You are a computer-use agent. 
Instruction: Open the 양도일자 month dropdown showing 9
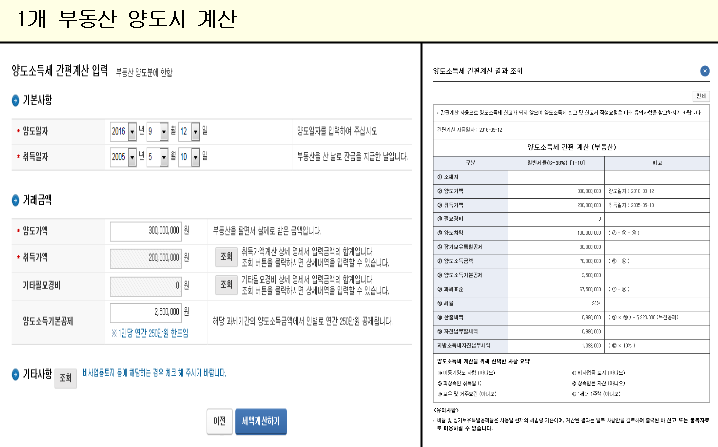tap(157, 131)
